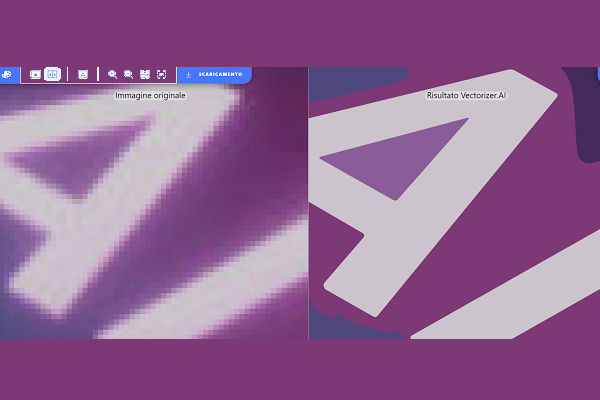
Task: Select the side-by-side comparison view
Action: coord(52,74)
